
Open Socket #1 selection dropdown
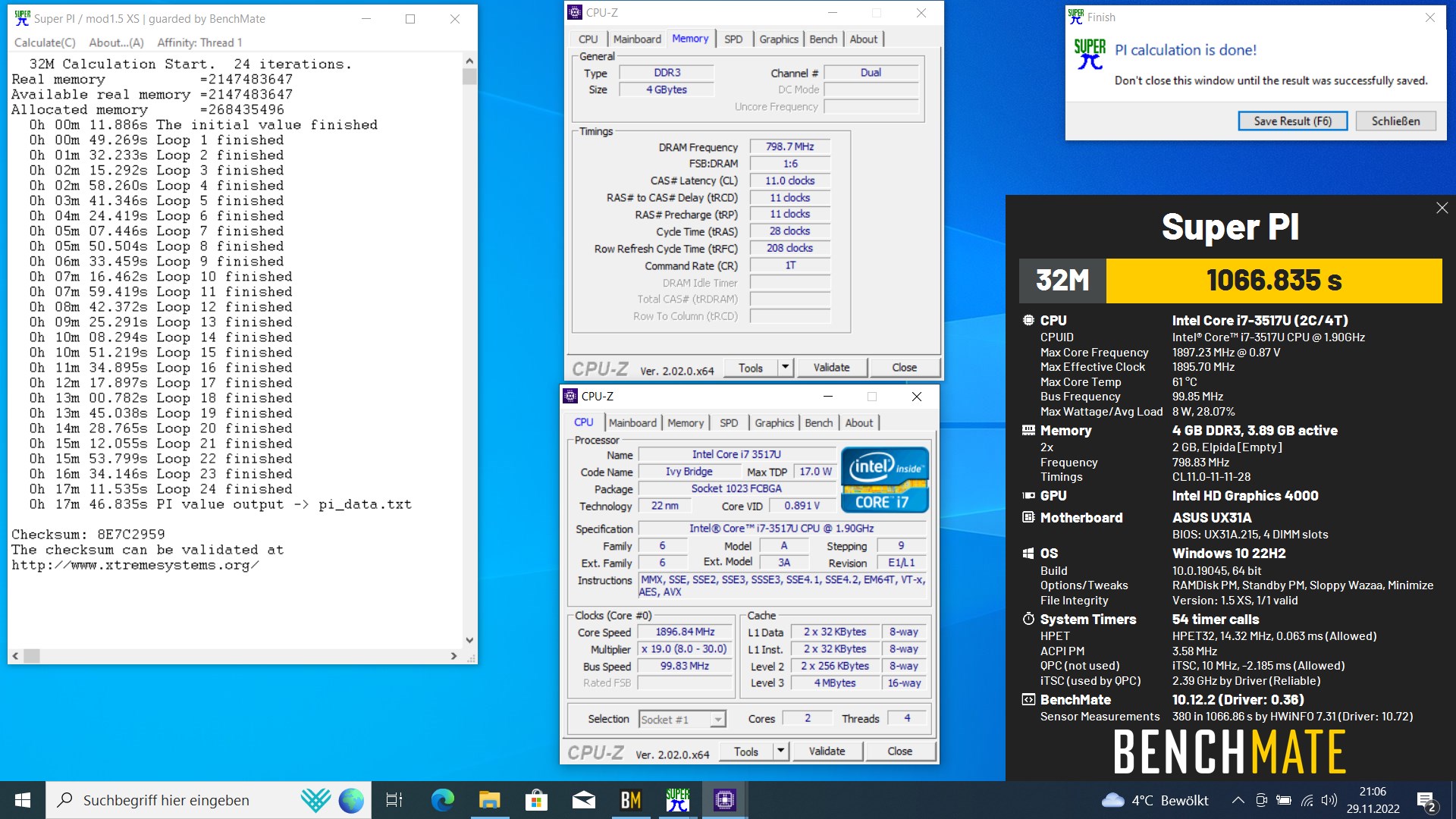tap(682, 719)
